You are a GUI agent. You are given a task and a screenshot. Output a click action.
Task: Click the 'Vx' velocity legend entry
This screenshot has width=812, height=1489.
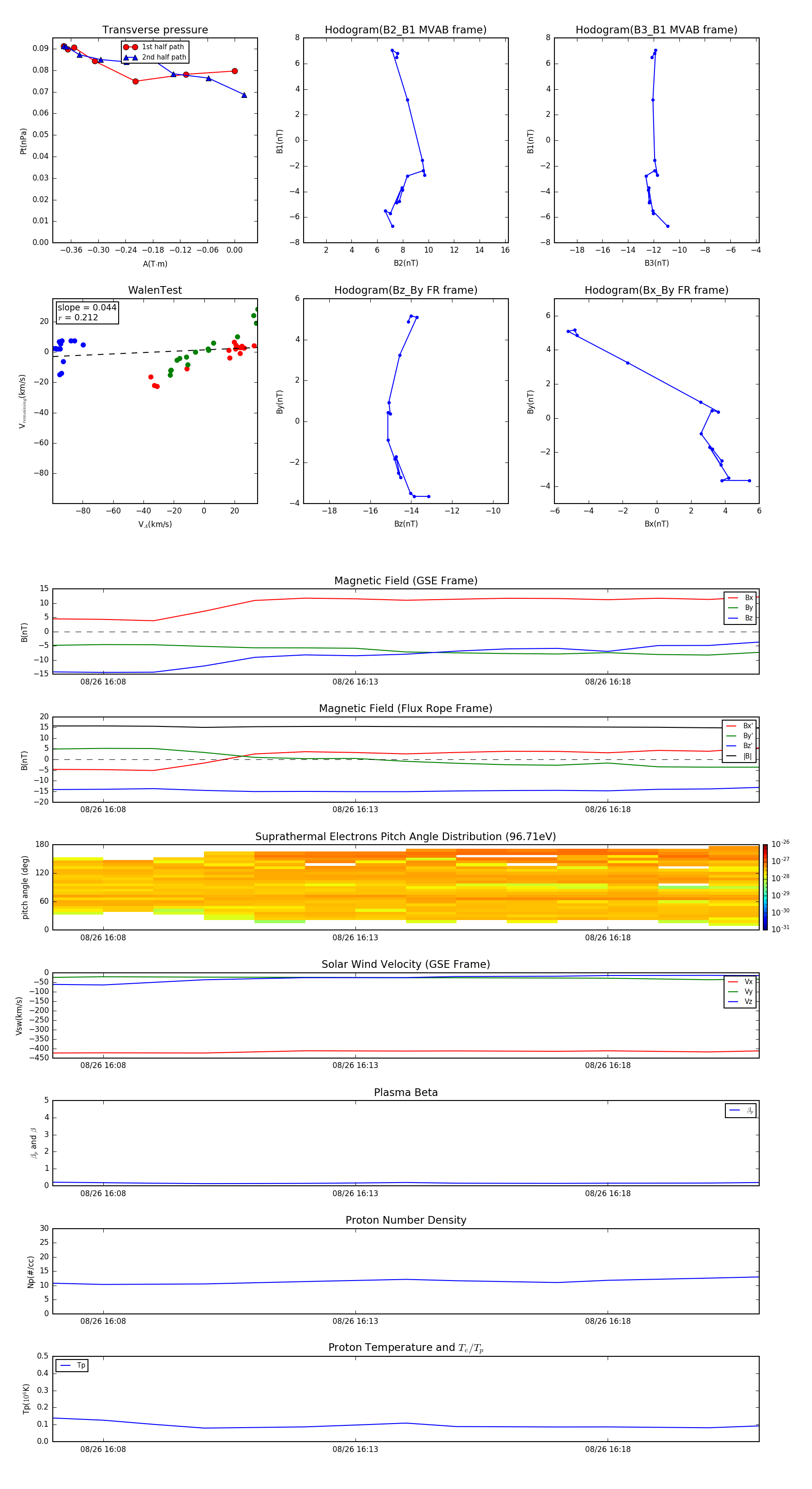pyautogui.click(x=741, y=981)
